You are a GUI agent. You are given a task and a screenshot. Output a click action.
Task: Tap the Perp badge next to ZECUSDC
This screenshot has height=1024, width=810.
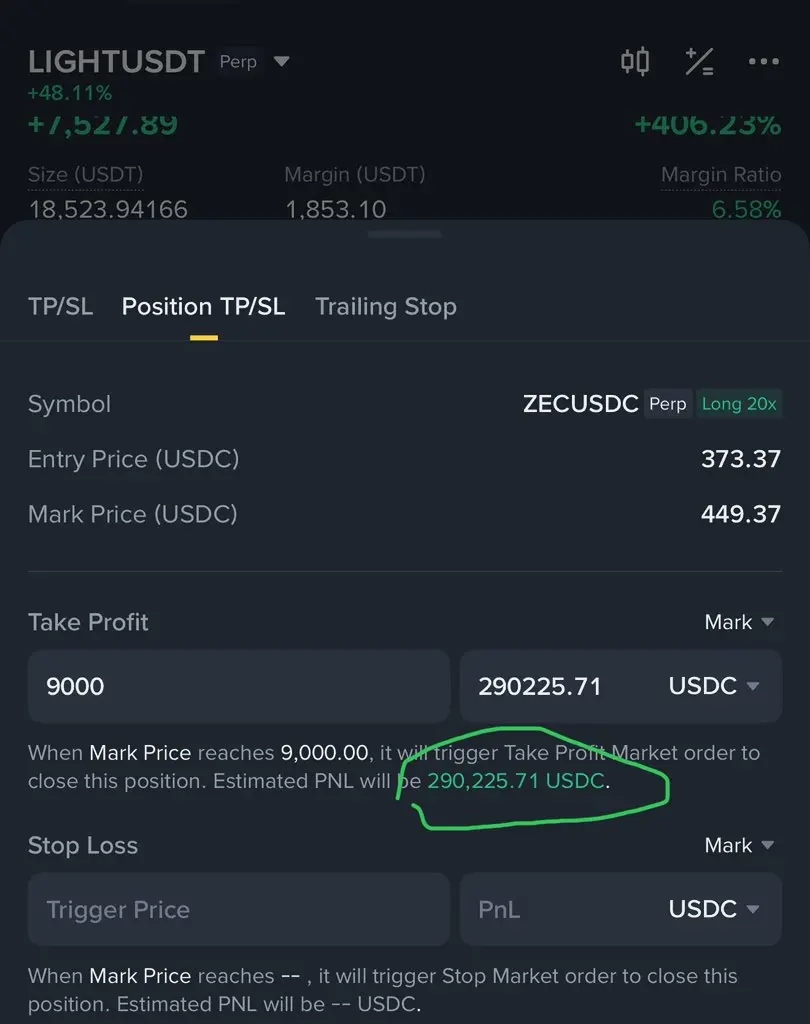pos(668,404)
